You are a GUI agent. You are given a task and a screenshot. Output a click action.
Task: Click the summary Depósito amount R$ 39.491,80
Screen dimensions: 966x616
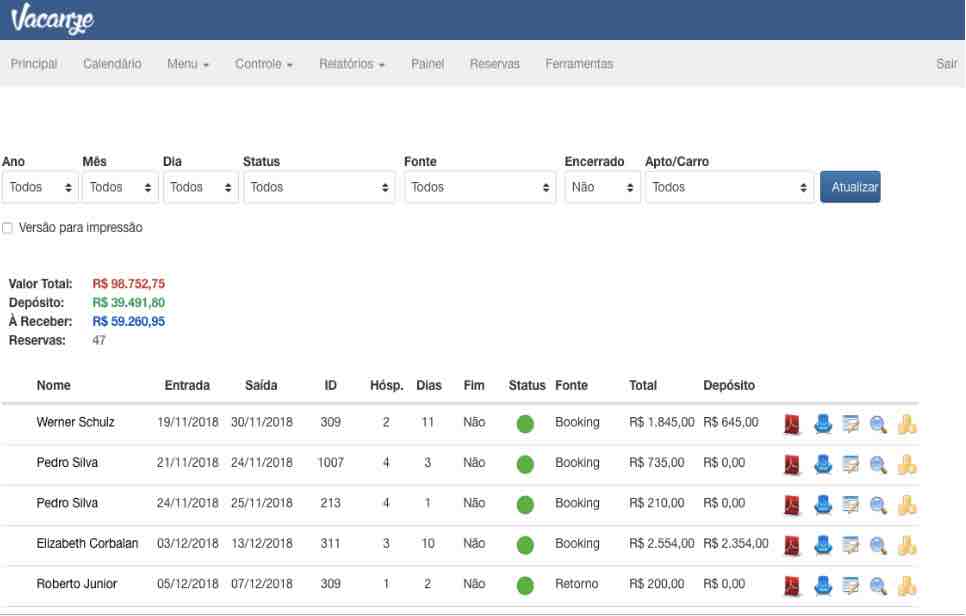[129, 303]
